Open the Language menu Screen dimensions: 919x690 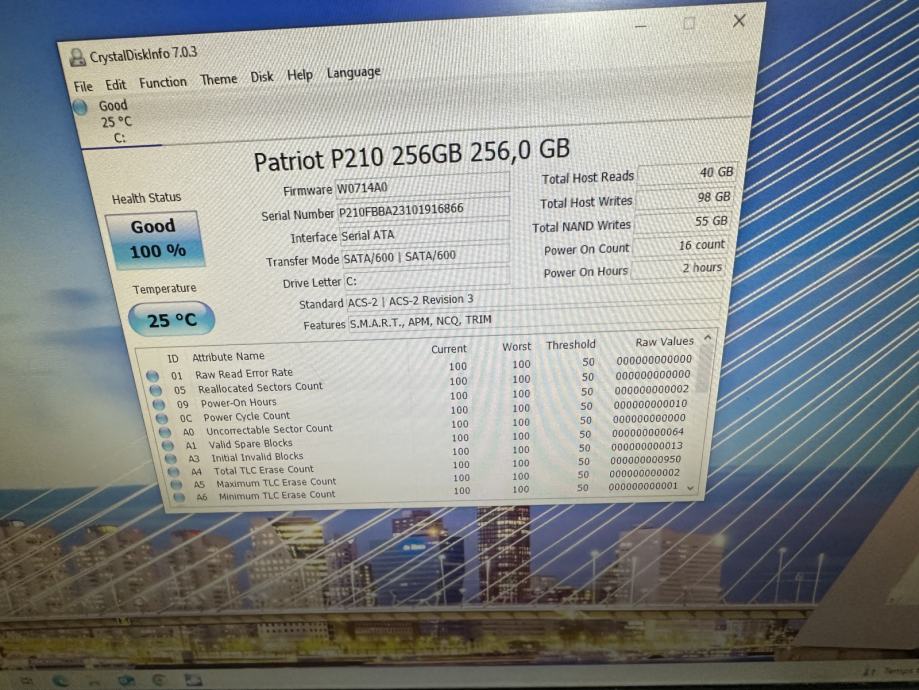point(353,72)
